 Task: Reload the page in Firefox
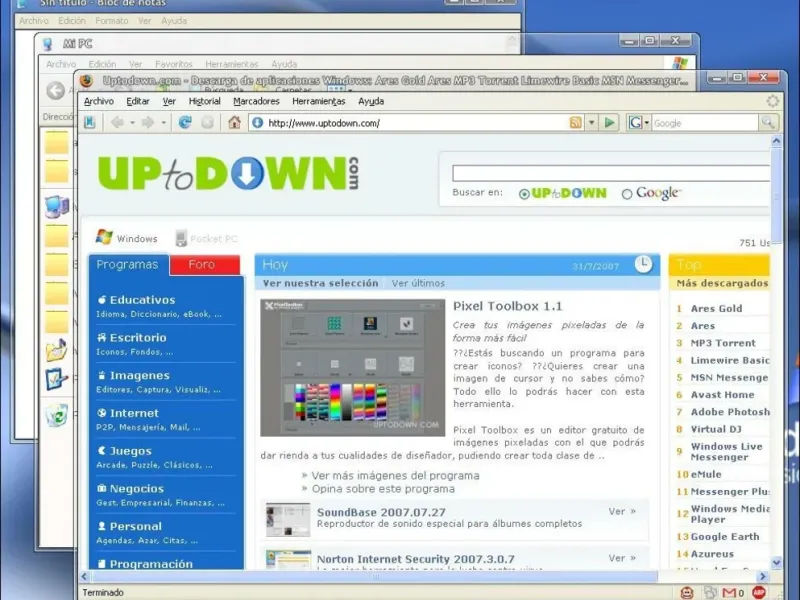coord(185,122)
